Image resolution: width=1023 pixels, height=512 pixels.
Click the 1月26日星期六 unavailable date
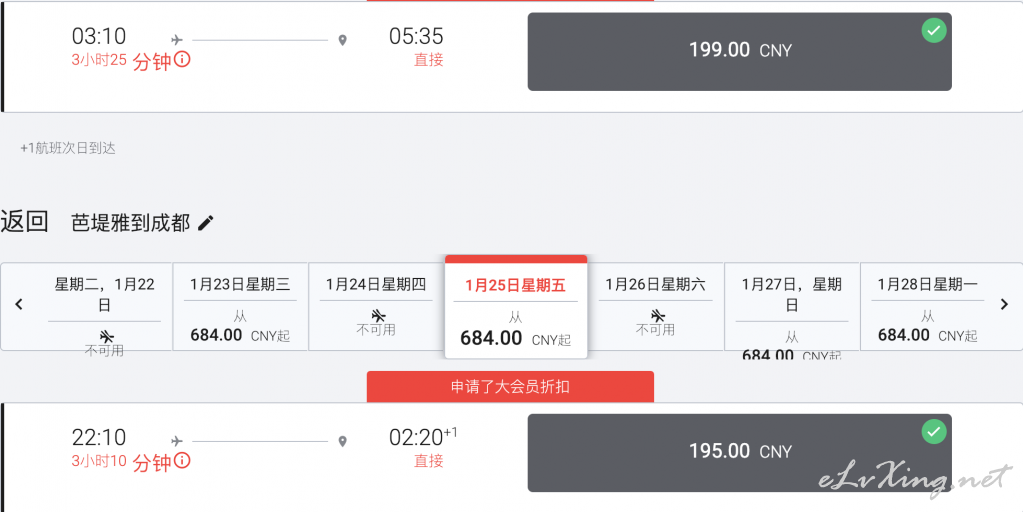click(656, 307)
